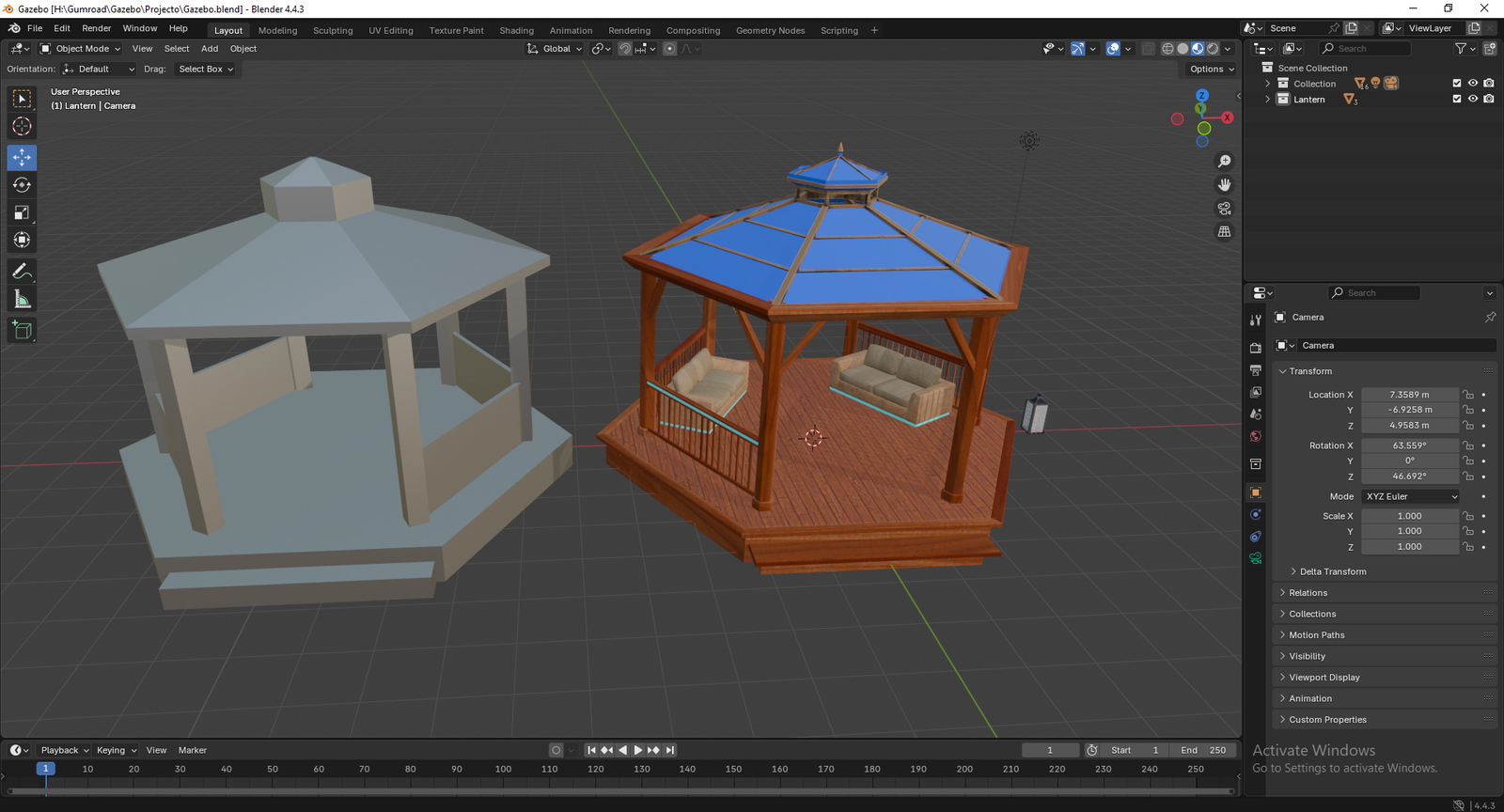
Task: Select the Move tool in toolbar
Action: [x=22, y=157]
